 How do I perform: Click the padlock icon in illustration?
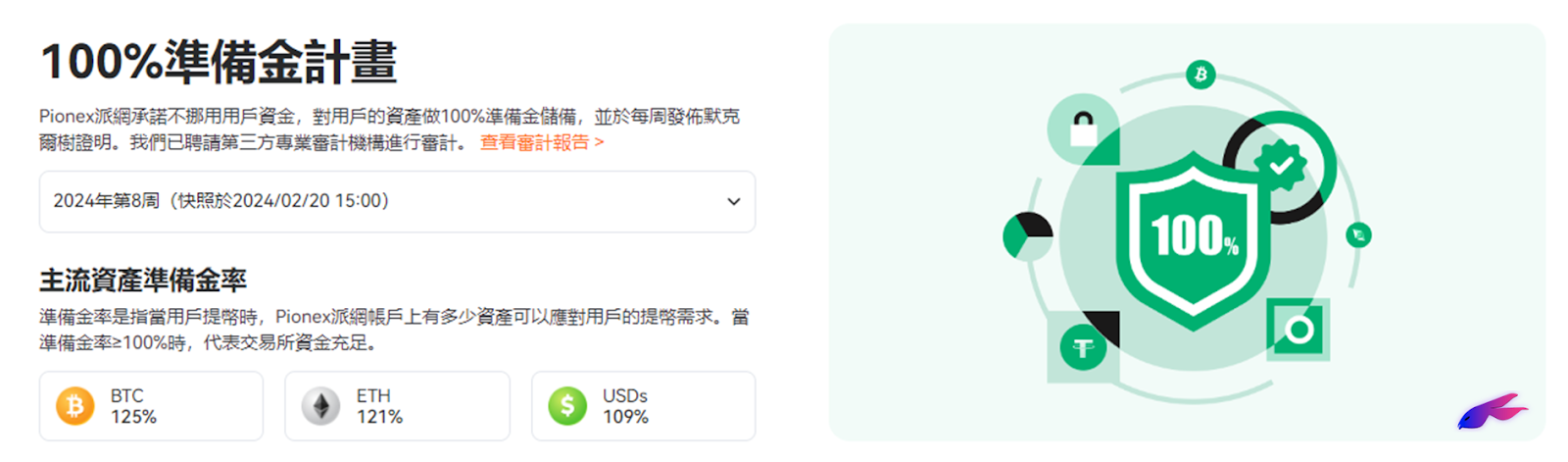[1083, 128]
